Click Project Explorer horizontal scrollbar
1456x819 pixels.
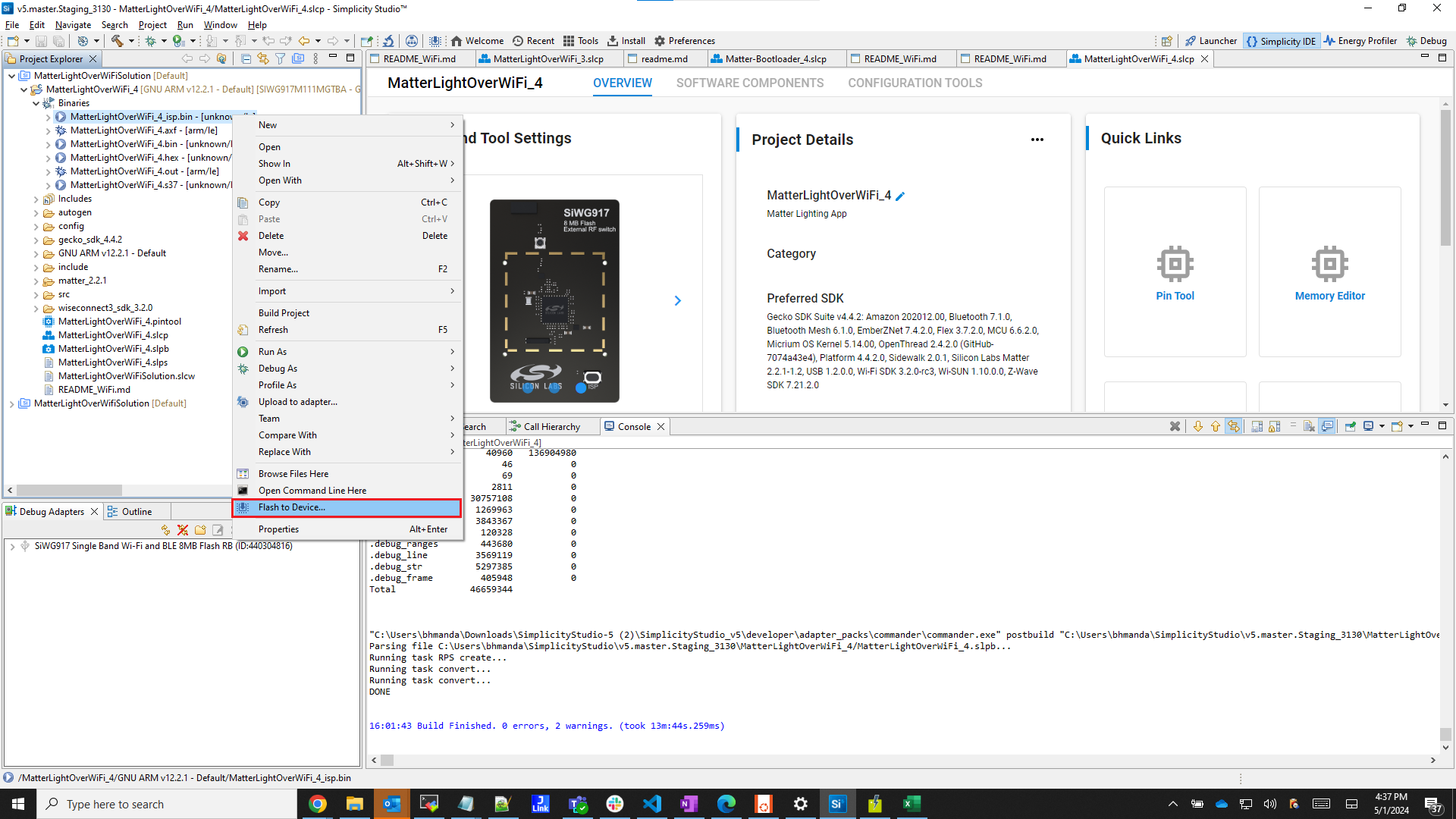tap(69, 491)
